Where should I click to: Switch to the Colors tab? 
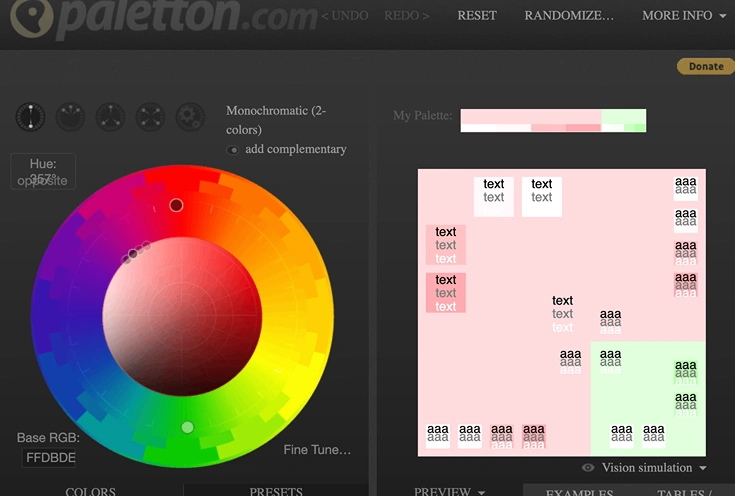pyautogui.click(x=90, y=491)
